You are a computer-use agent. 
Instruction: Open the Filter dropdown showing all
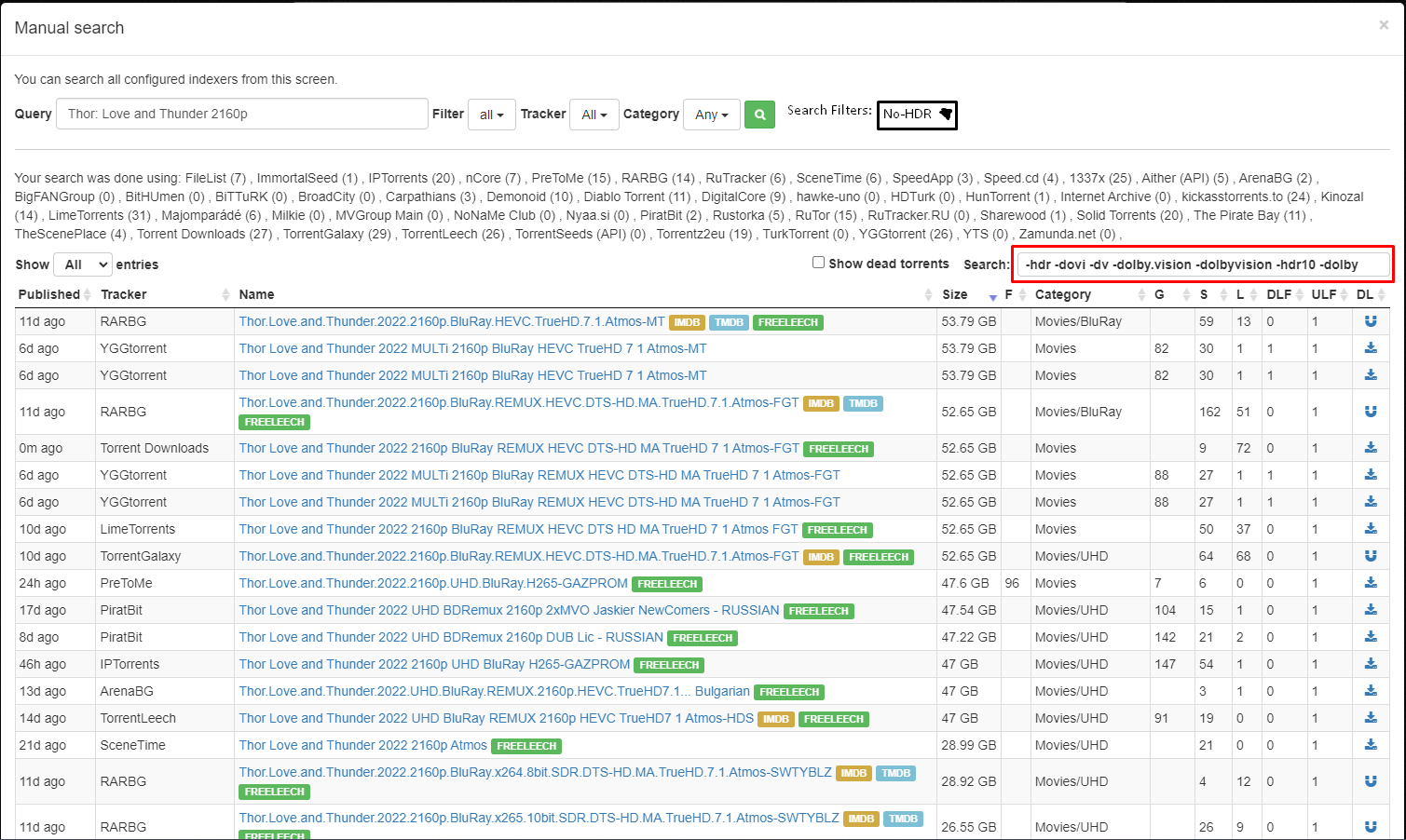(491, 114)
